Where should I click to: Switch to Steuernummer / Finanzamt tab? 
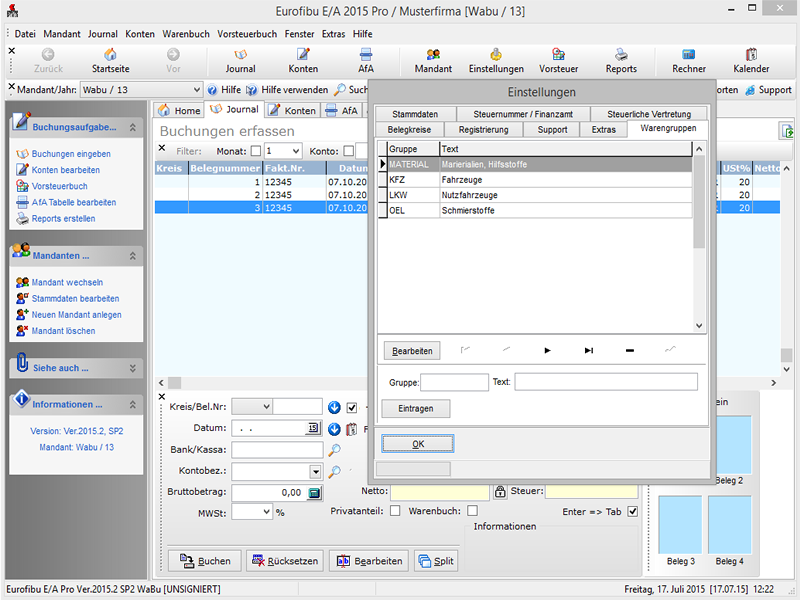522,114
